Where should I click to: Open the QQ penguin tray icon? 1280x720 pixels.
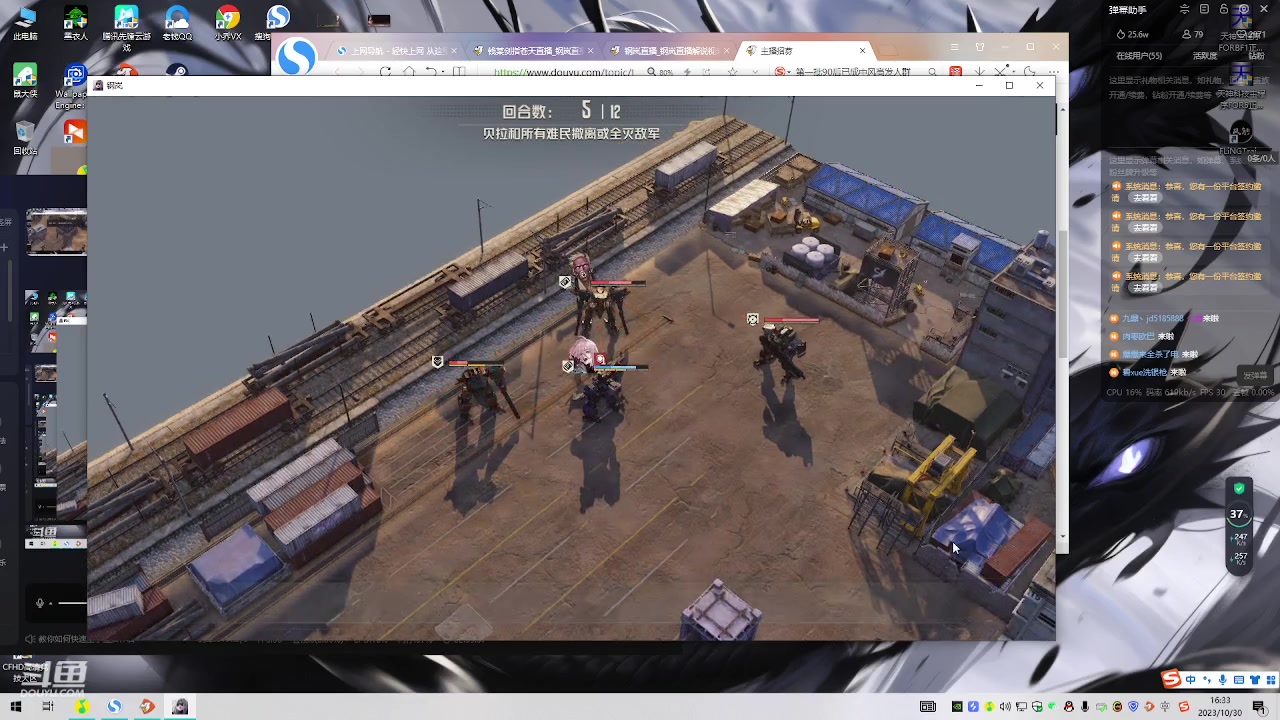[x=1069, y=707]
